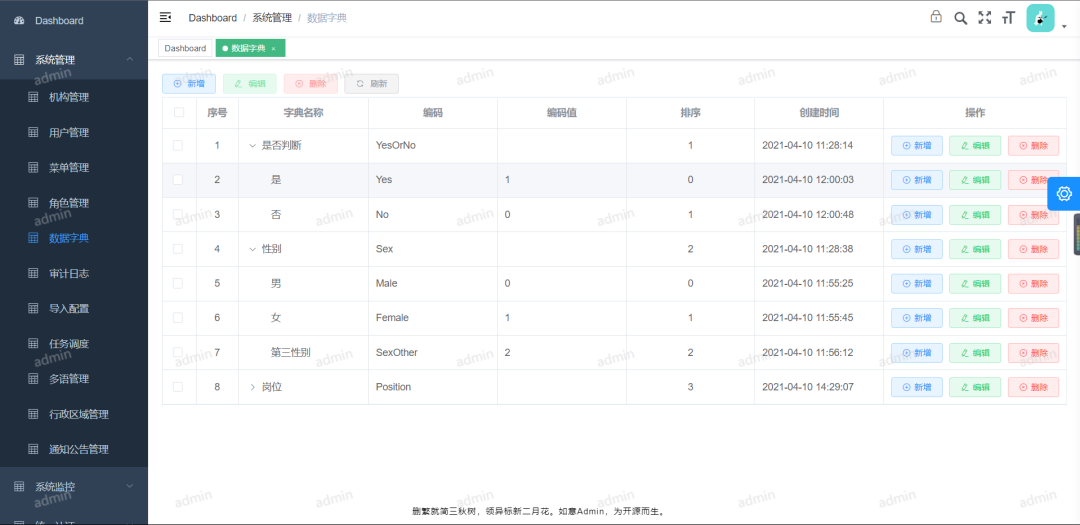The width and height of the screenshot is (1080, 525).
Task: Collapse the 系统管理 sidebar menu
Action: click(129, 60)
